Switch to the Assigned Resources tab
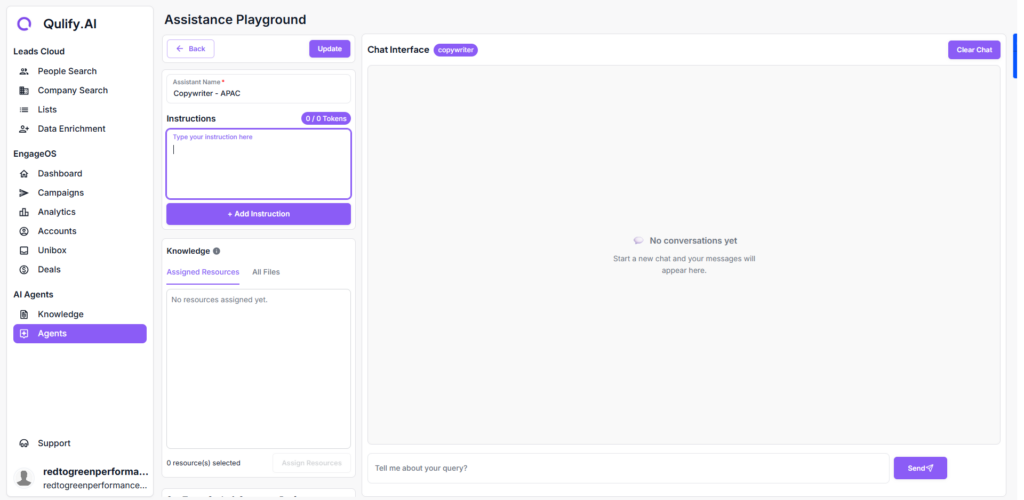Image resolution: width=1024 pixels, height=500 pixels. [x=202, y=272]
